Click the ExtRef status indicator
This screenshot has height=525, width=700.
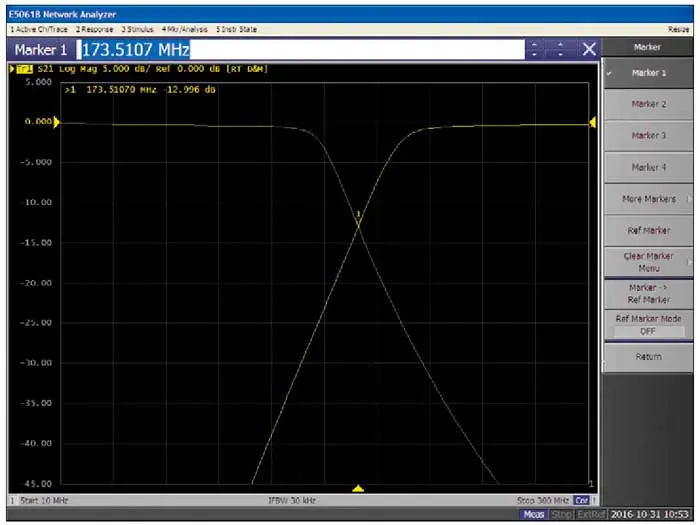coord(591,514)
